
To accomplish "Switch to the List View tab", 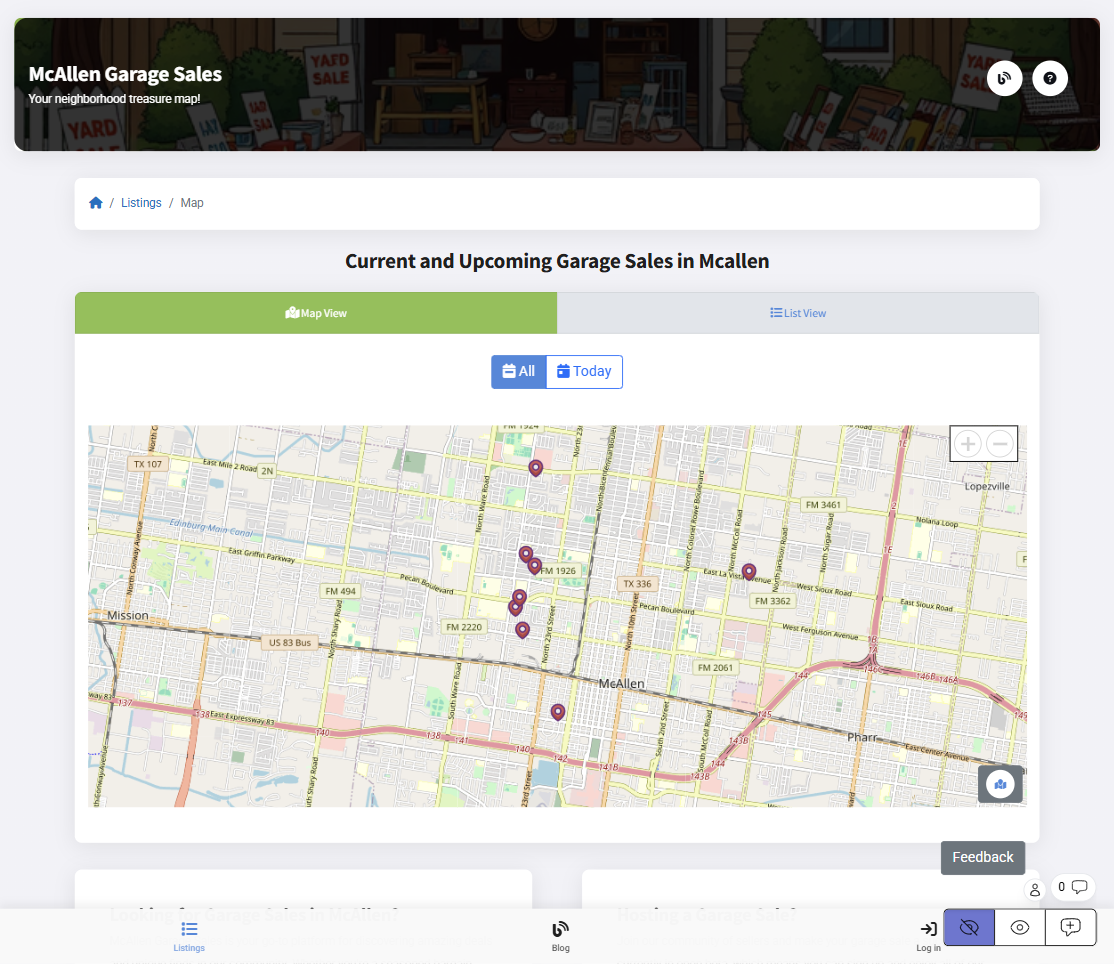I will point(797,313).
